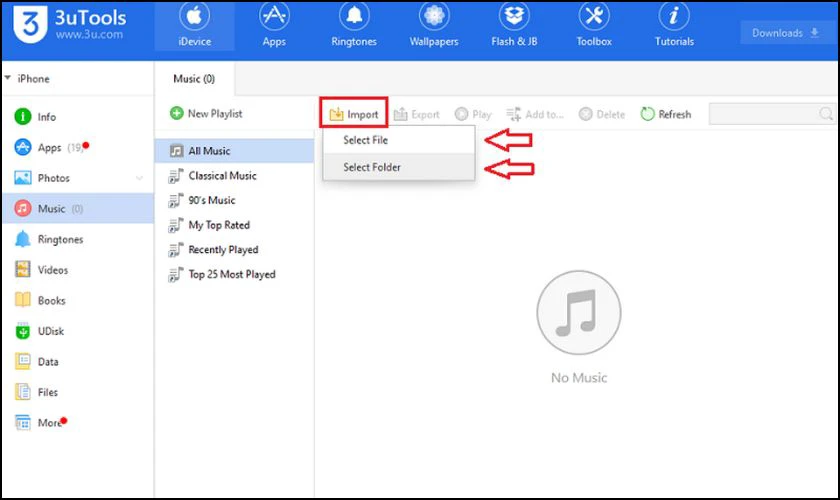Click the green New Playlist plus icon

click(x=176, y=114)
